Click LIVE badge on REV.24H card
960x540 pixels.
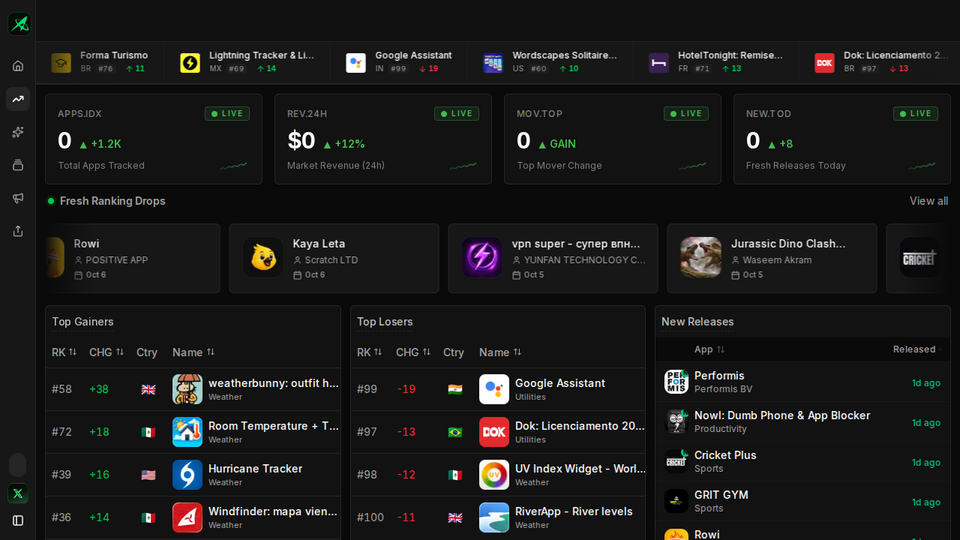457,114
